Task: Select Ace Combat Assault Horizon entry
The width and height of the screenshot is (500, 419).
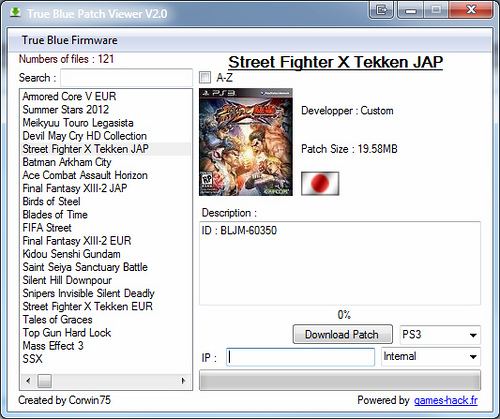Action: [106, 175]
